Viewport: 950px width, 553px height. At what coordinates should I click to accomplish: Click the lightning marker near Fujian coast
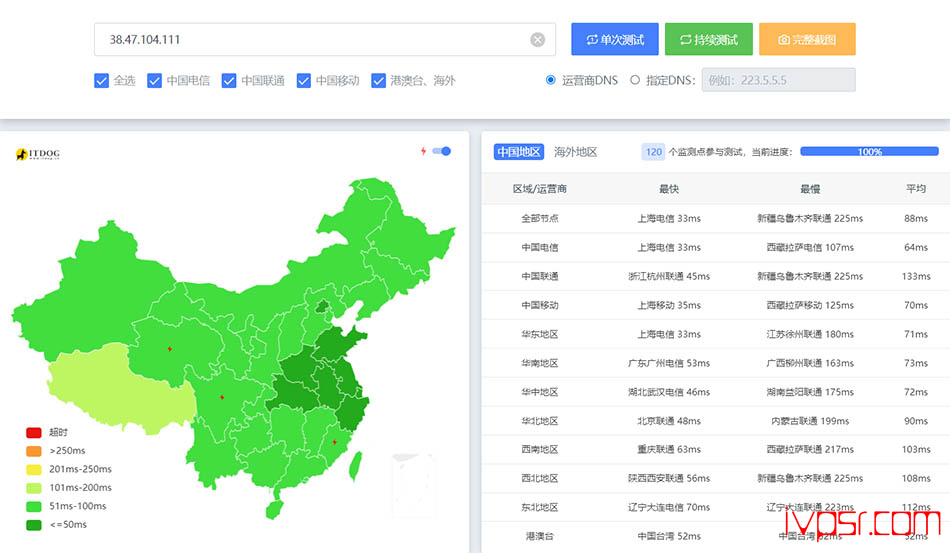(334, 441)
